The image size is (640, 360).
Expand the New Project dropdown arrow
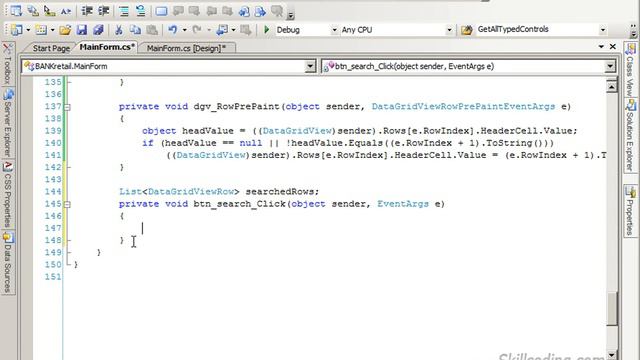(x=28, y=30)
